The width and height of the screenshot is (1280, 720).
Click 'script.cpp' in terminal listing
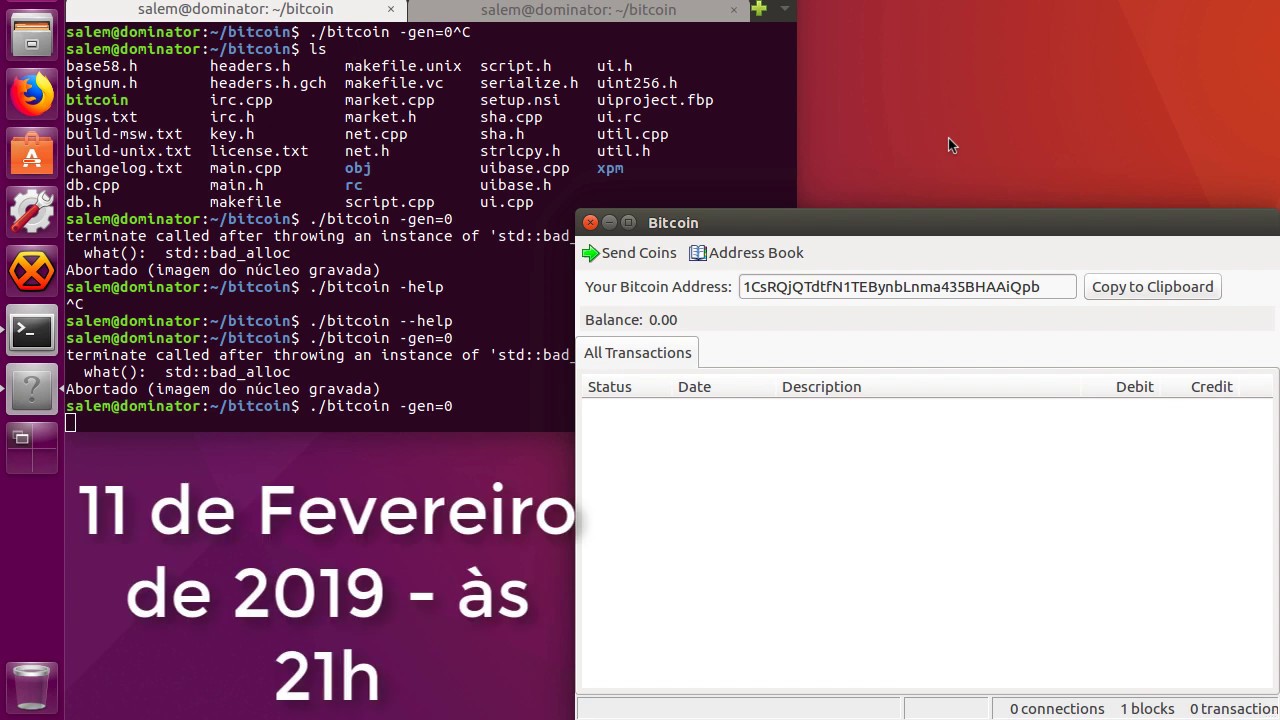389,202
